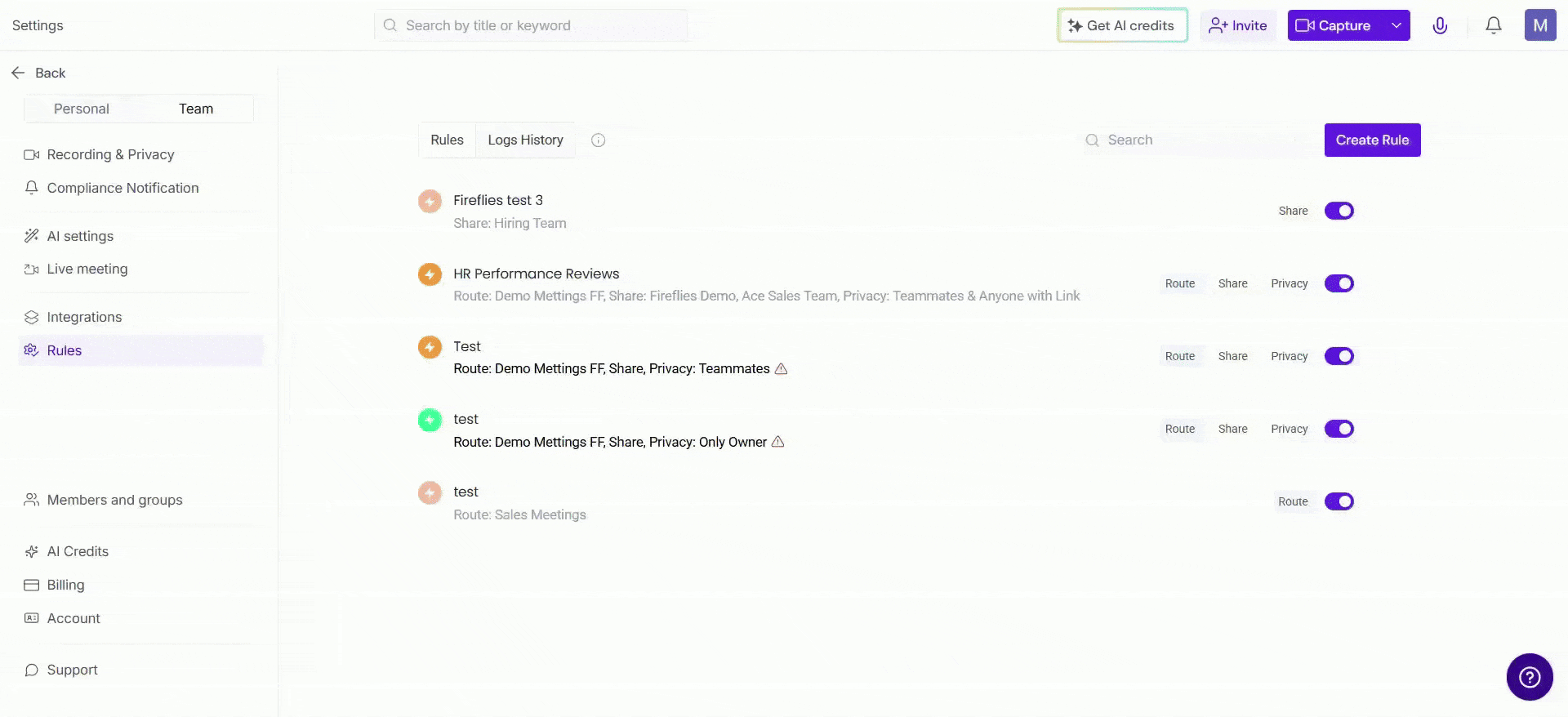
Task: Click the Create Rule button
Action: point(1372,140)
